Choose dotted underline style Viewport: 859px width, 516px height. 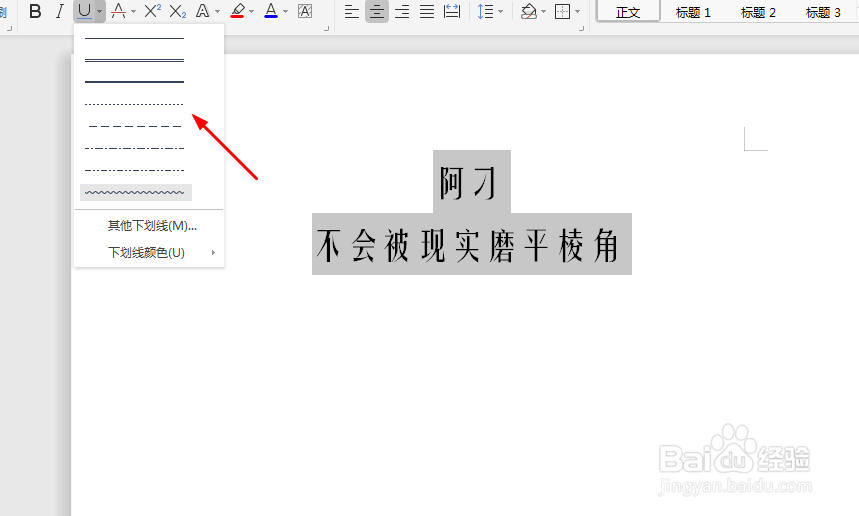tap(135, 104)
